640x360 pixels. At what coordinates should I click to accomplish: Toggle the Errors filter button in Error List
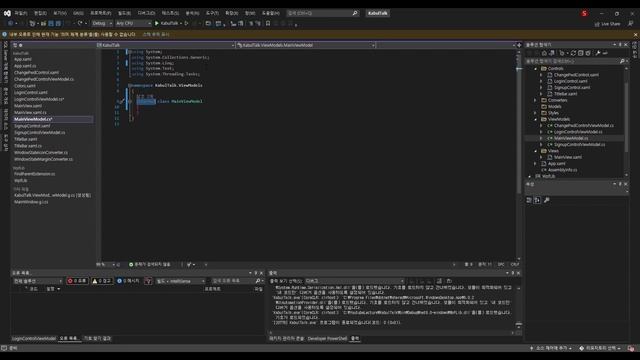[x=77, y=281]
